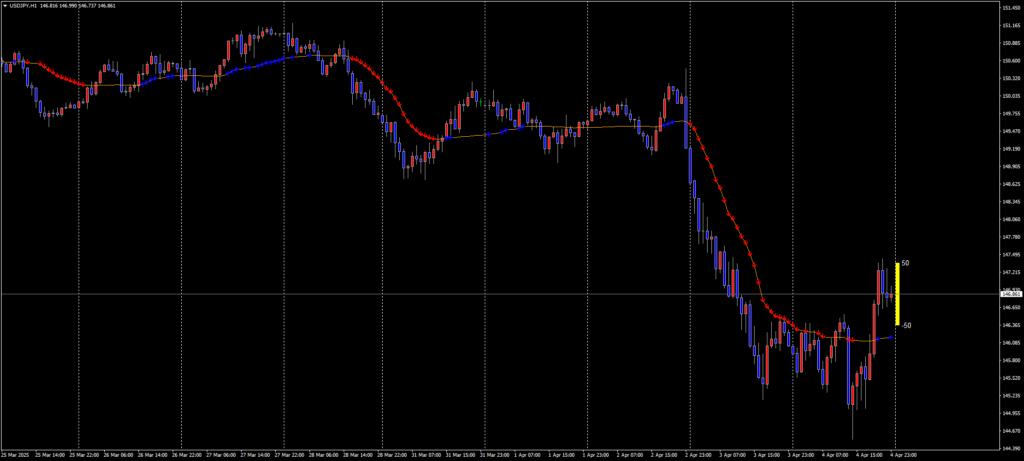
Task: Click the 25 Mar 2025 date label
Action: (15, 455)
